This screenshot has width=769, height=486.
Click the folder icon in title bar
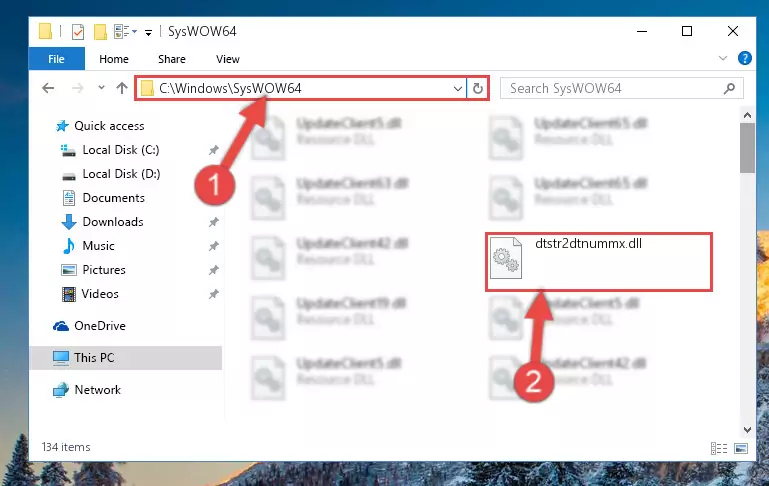coord(45,31)
